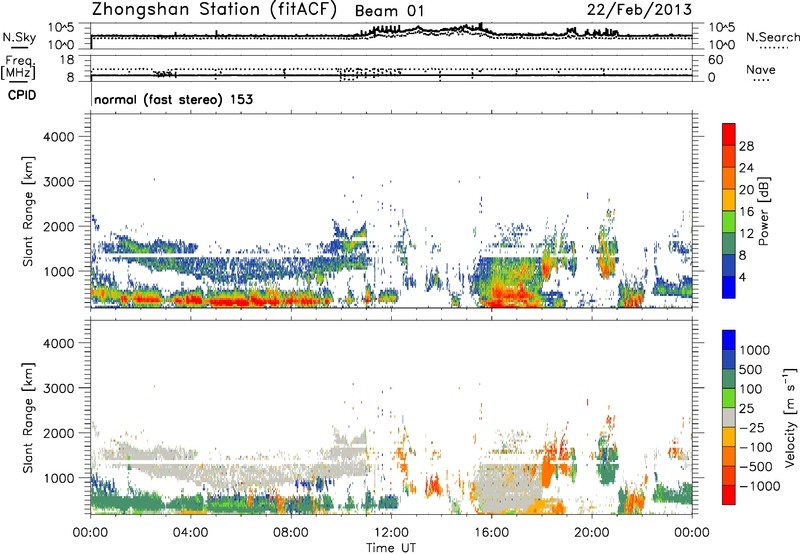Click the "04:00" time tick label
This screenshot has width=800, height=554.
pos(190,533)
